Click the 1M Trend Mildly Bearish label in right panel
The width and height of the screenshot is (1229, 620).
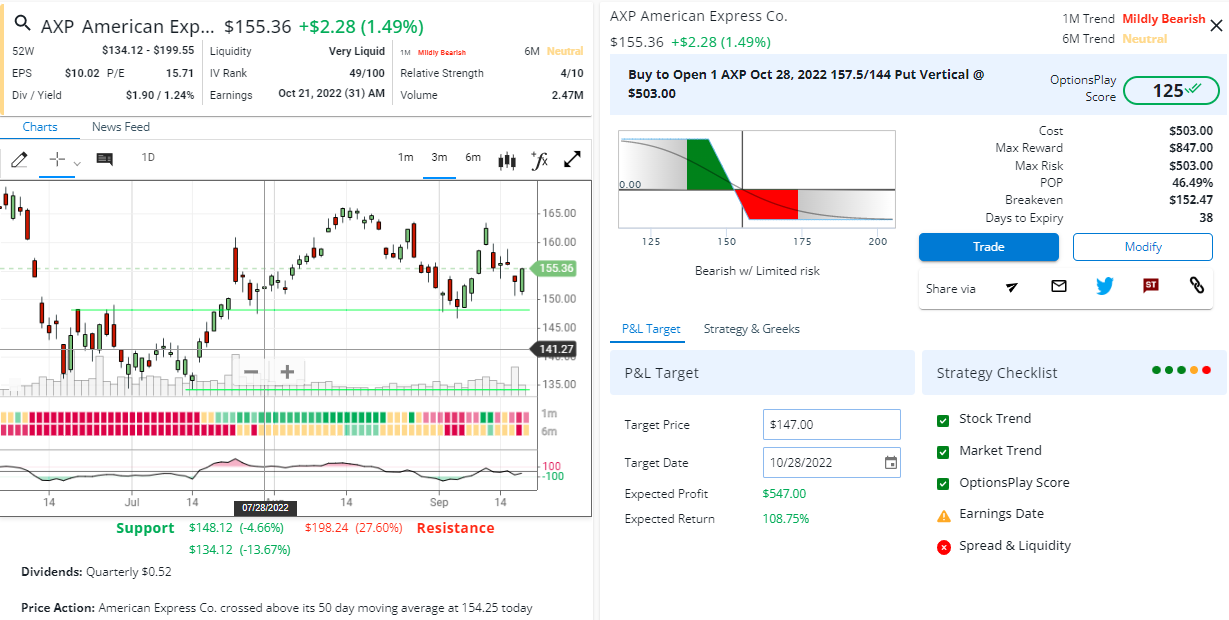(1164, 19)
